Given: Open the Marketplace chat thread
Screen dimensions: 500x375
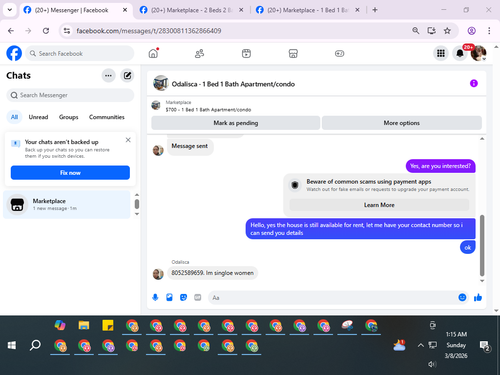Looking at the screenshot, I should pos(67,205).
